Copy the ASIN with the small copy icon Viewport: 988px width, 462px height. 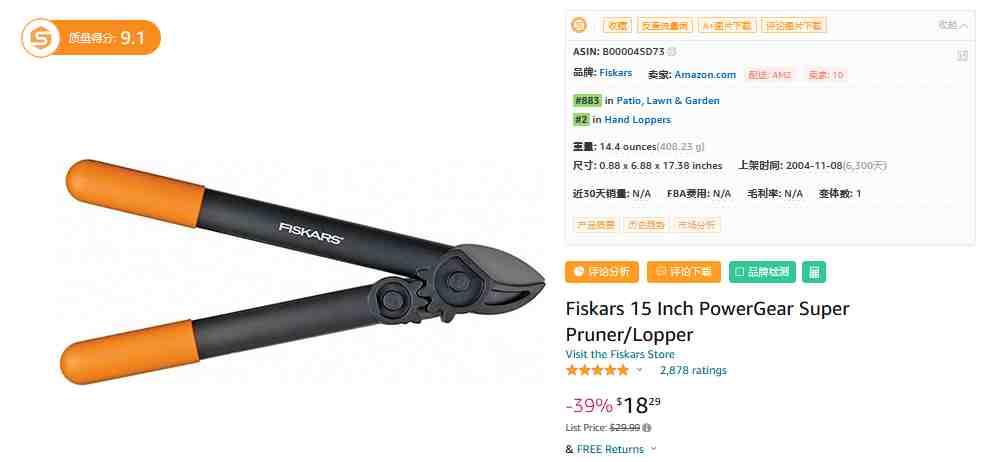(x=672, y=52)
